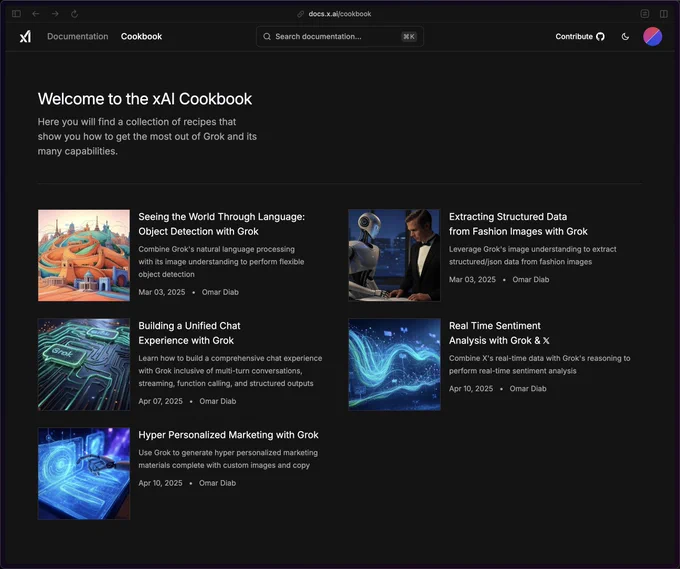
Task: Open the user avatar profile
Action: pyautogui.click(x=652, y=36)
